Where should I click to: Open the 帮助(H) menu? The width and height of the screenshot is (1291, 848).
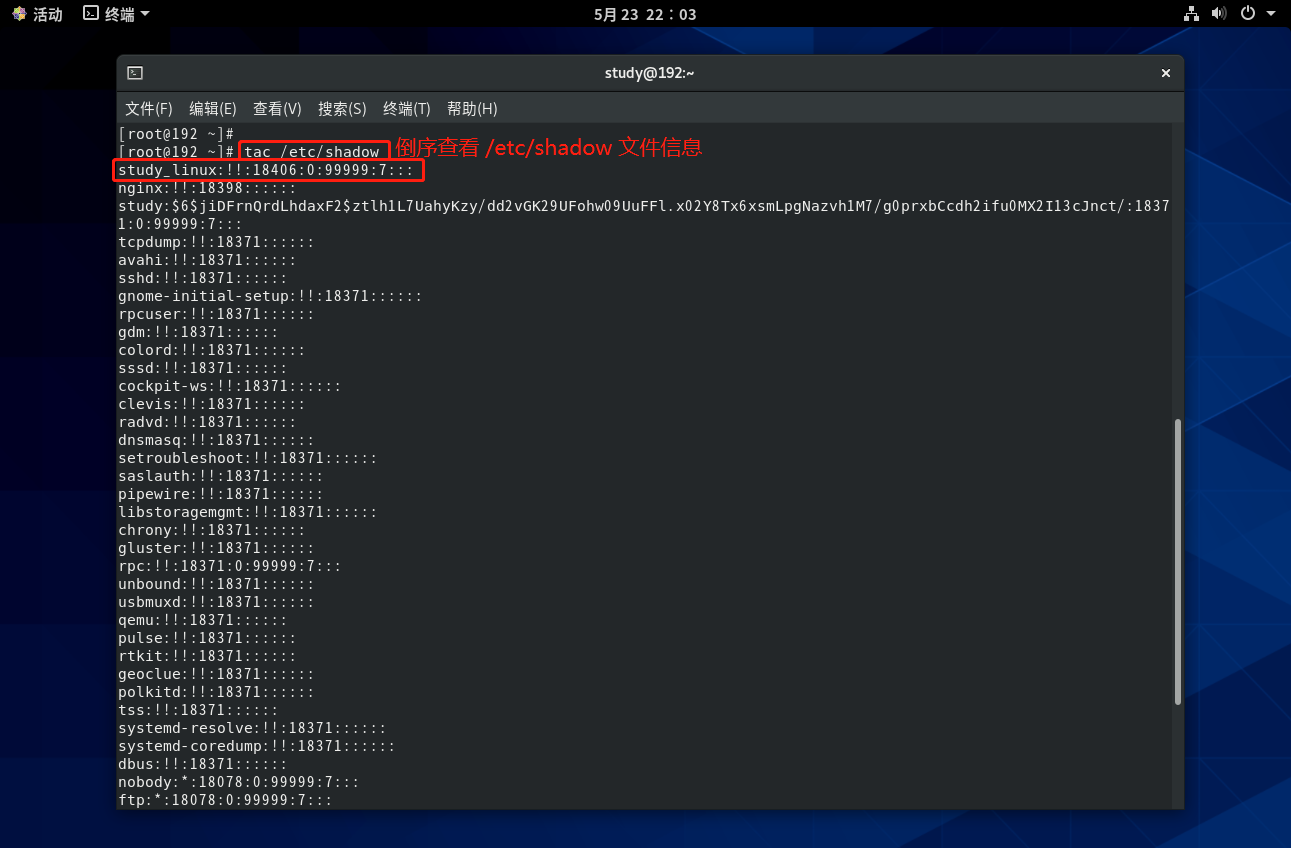coord(472,108)
